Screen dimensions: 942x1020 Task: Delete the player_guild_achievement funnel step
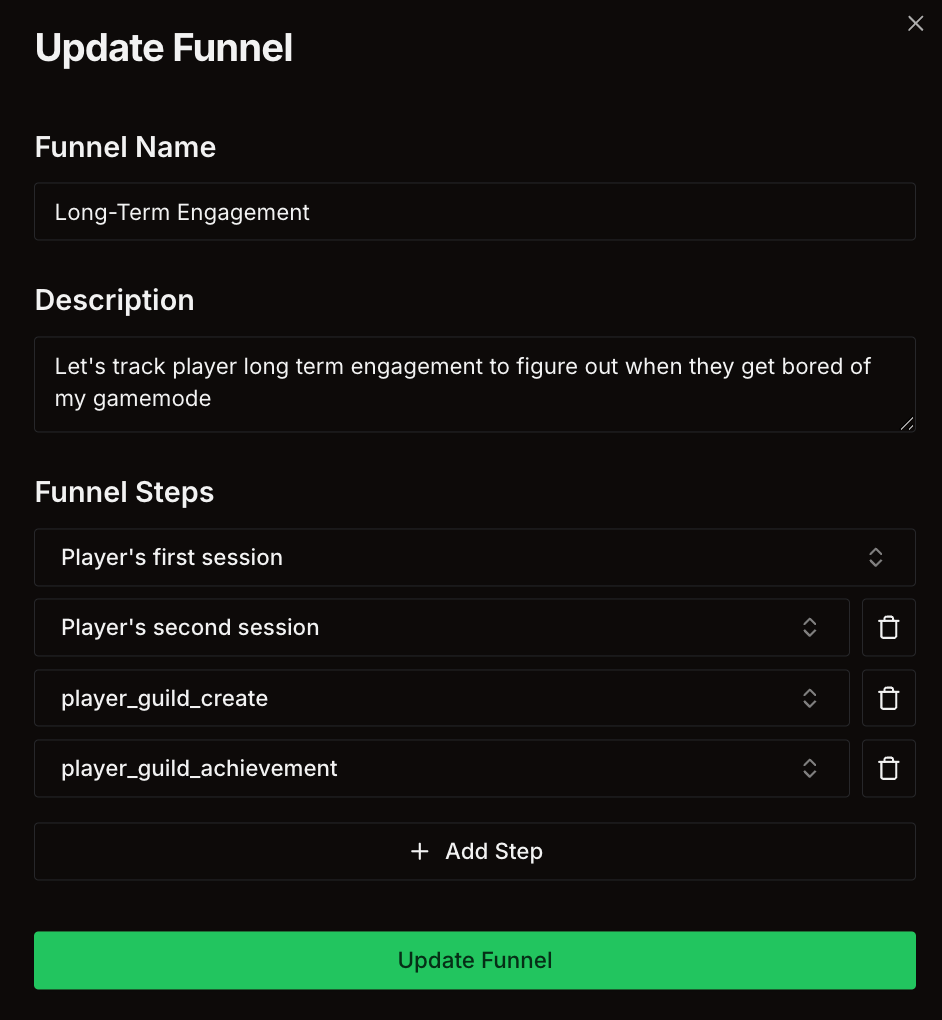click(888, 769)
